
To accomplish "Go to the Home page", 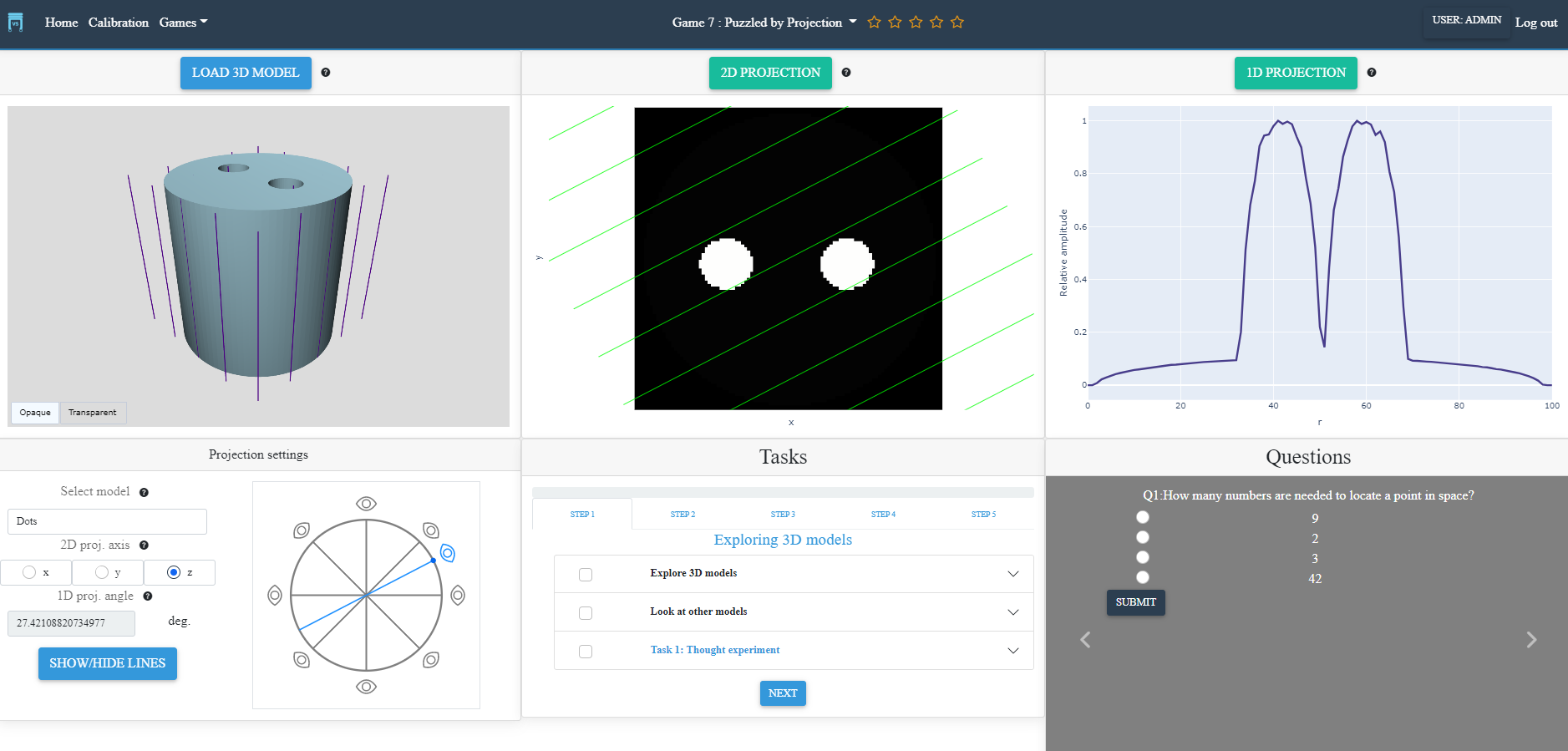I will coord(61,23).
